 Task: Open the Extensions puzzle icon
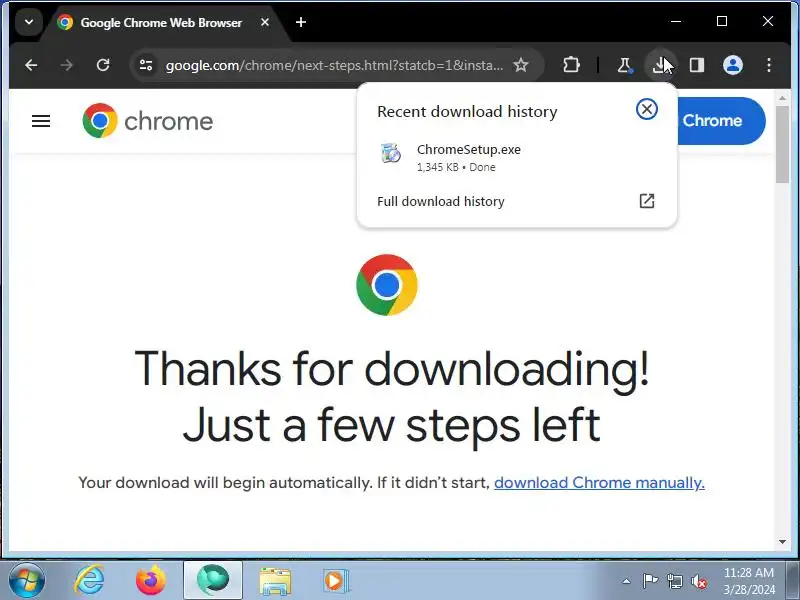tap(571, 65)
